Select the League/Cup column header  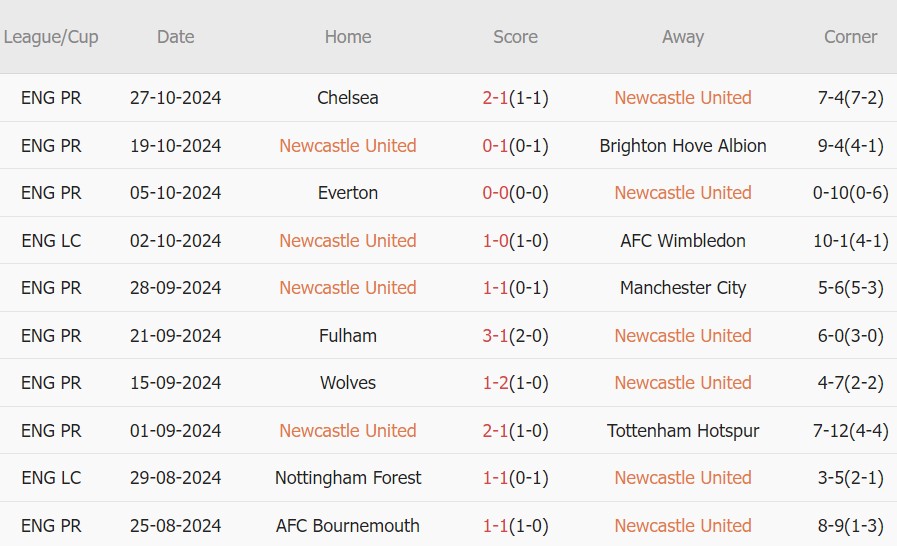pos(51,37)
